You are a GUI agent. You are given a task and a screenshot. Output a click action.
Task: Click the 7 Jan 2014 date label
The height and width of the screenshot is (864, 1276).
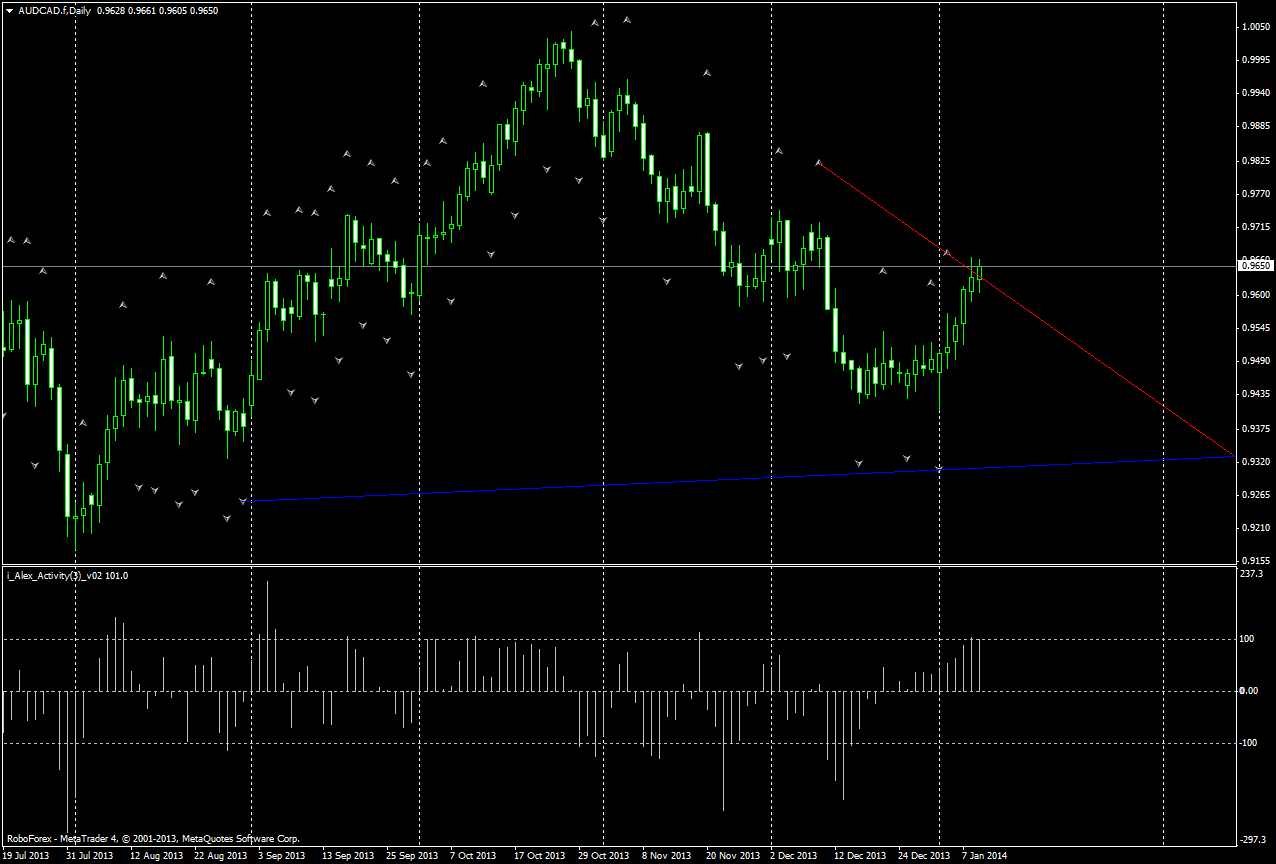tap(984, 856)
